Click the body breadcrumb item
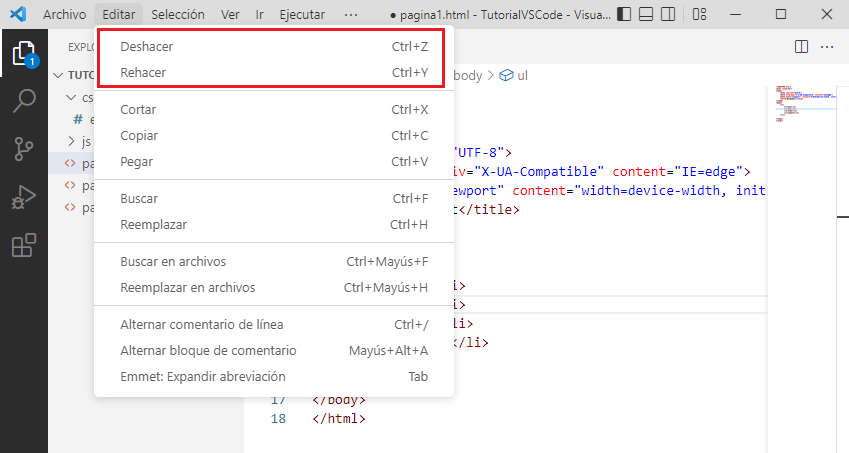Viewport: 849px width, 453px height. point(468,75)
